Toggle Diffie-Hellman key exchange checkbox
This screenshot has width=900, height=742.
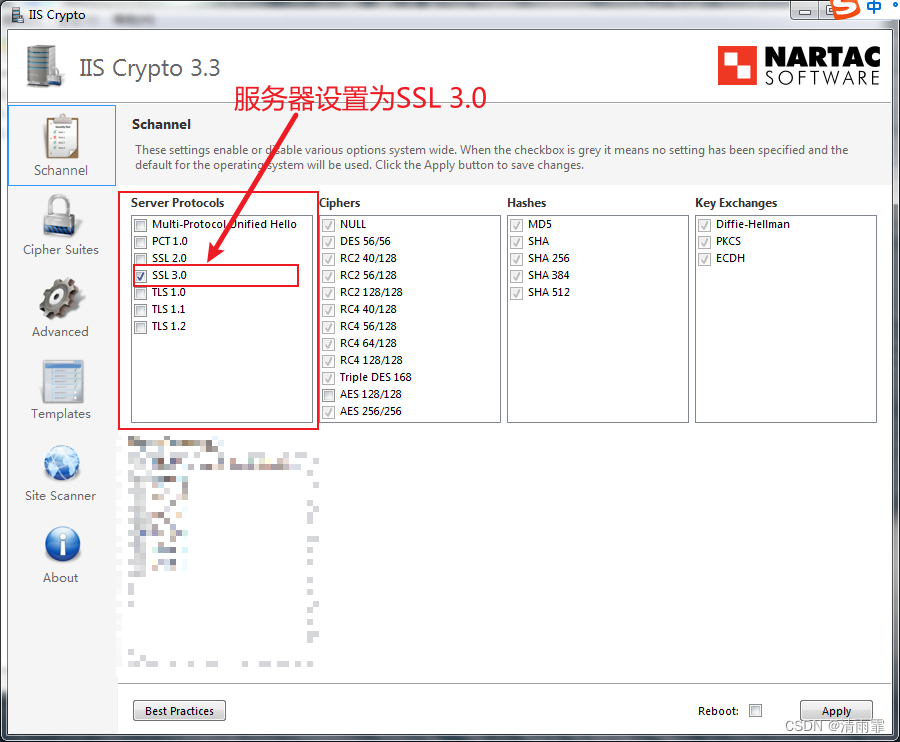click(704, 224)
